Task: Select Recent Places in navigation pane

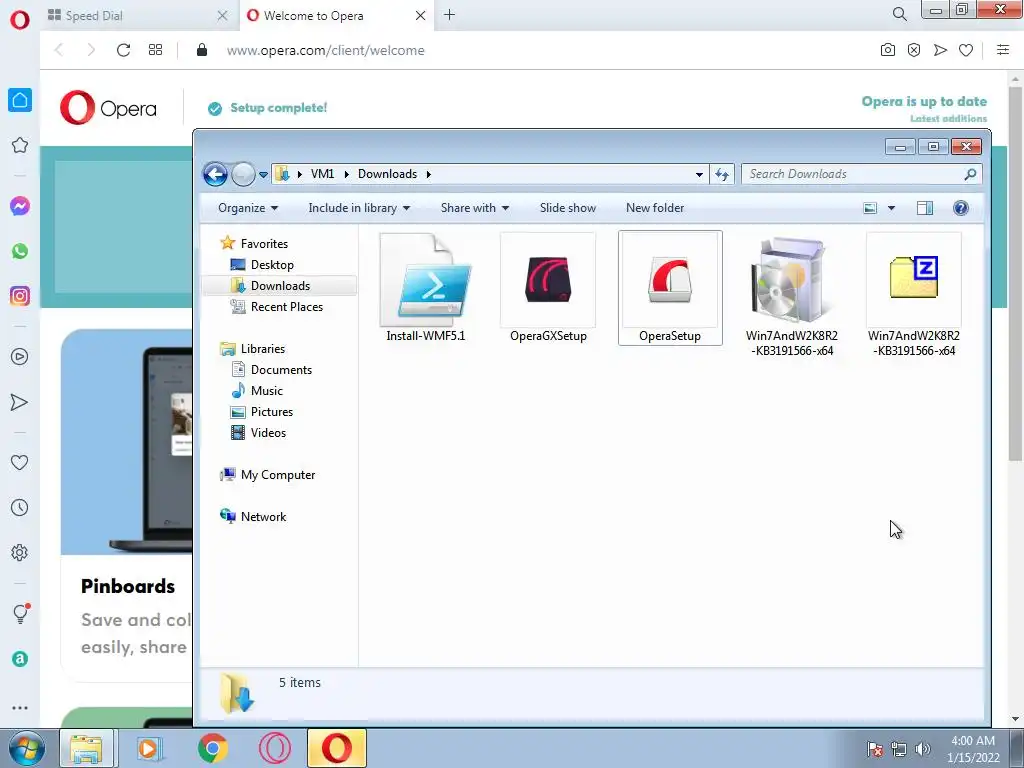Action: click(286, 306)
